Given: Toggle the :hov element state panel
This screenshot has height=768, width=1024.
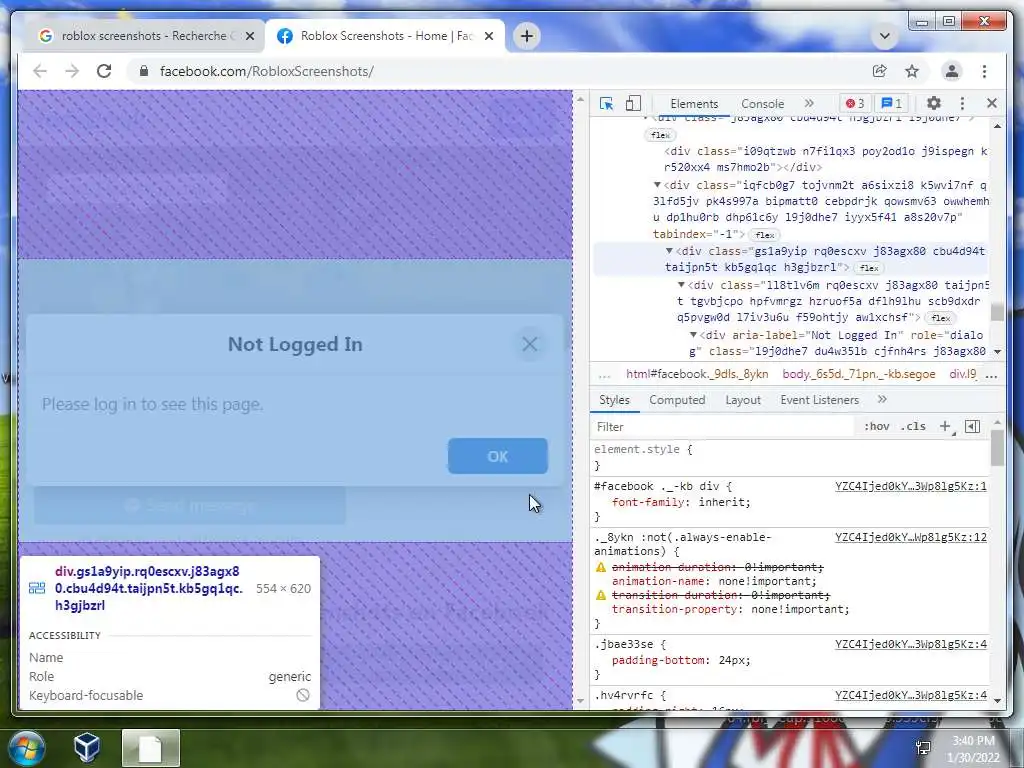Looking at the screenshot, I should pos(876,426).
